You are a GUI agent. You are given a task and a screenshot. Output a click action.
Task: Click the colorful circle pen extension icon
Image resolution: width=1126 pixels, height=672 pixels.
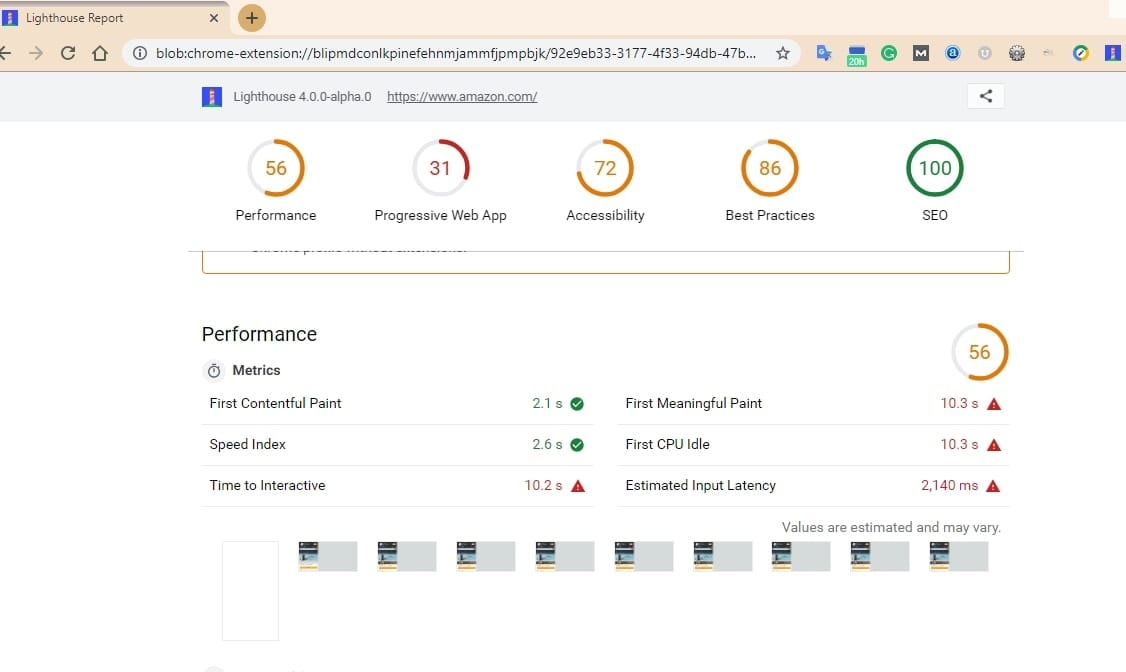(x=1081, y=53)
